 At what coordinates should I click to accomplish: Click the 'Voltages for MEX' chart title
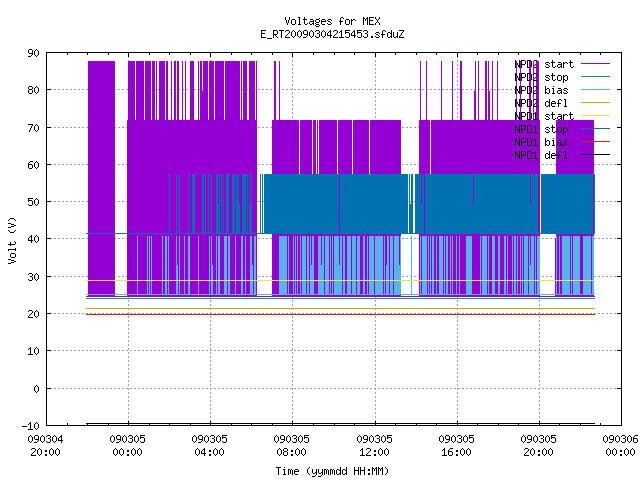(x=332, y=21)
